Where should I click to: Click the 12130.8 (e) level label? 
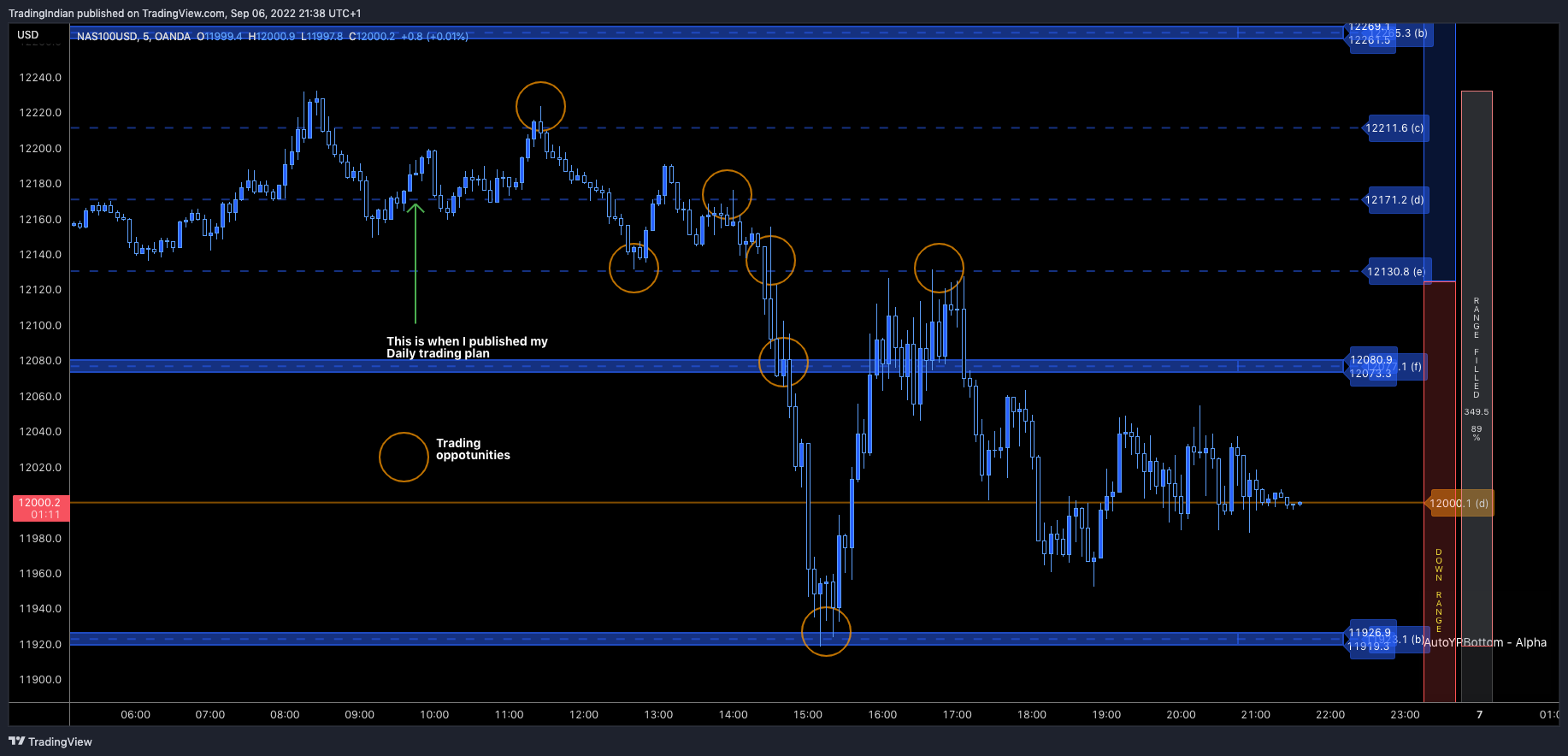1395,272
